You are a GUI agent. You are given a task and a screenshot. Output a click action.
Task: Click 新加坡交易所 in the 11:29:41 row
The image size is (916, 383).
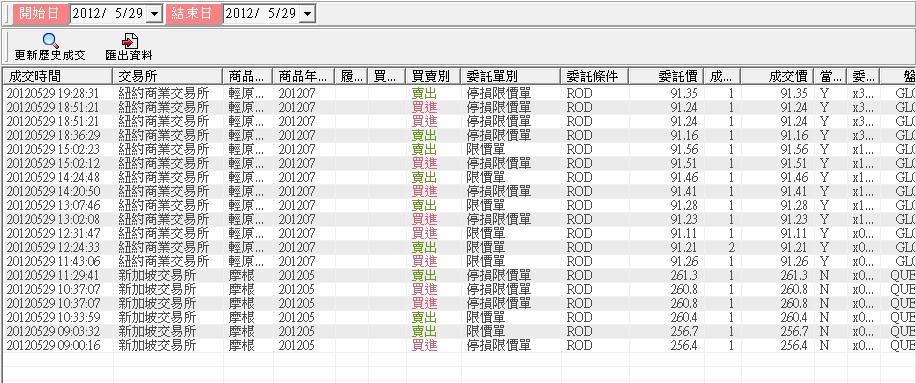157,276
